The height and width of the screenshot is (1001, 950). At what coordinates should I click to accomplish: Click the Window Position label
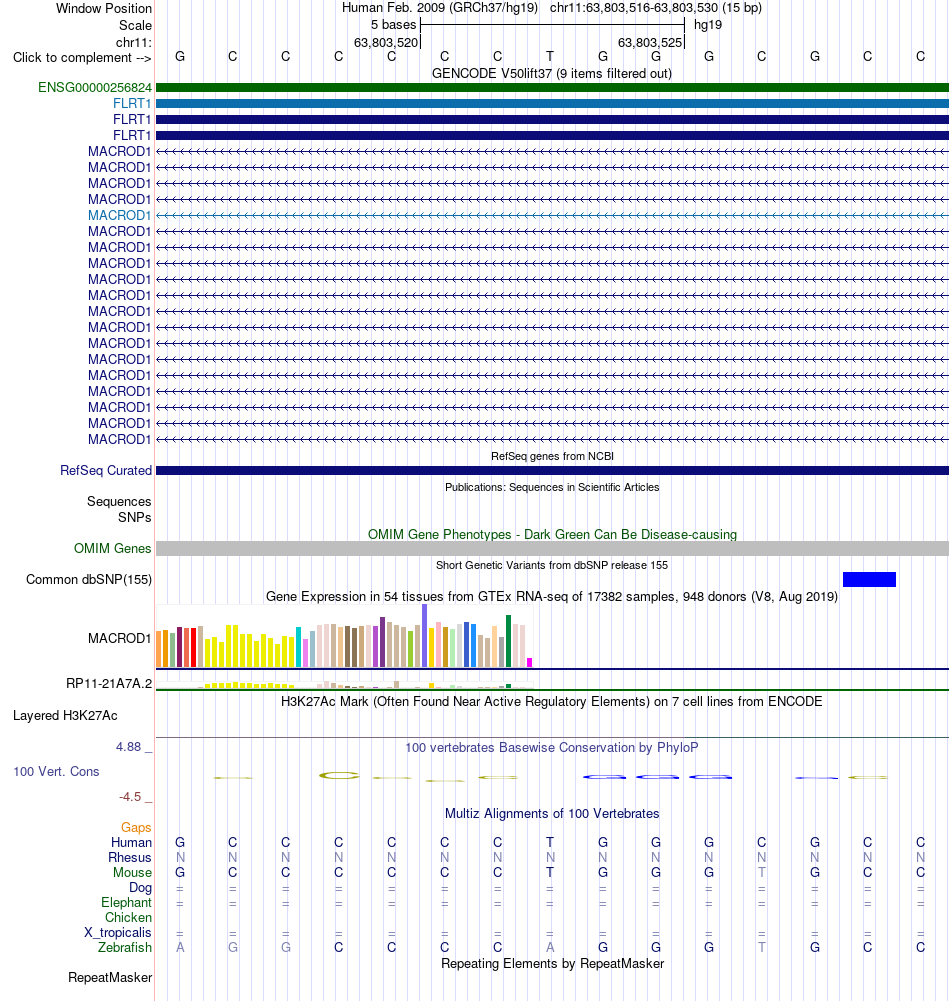(x=104, y=8)
